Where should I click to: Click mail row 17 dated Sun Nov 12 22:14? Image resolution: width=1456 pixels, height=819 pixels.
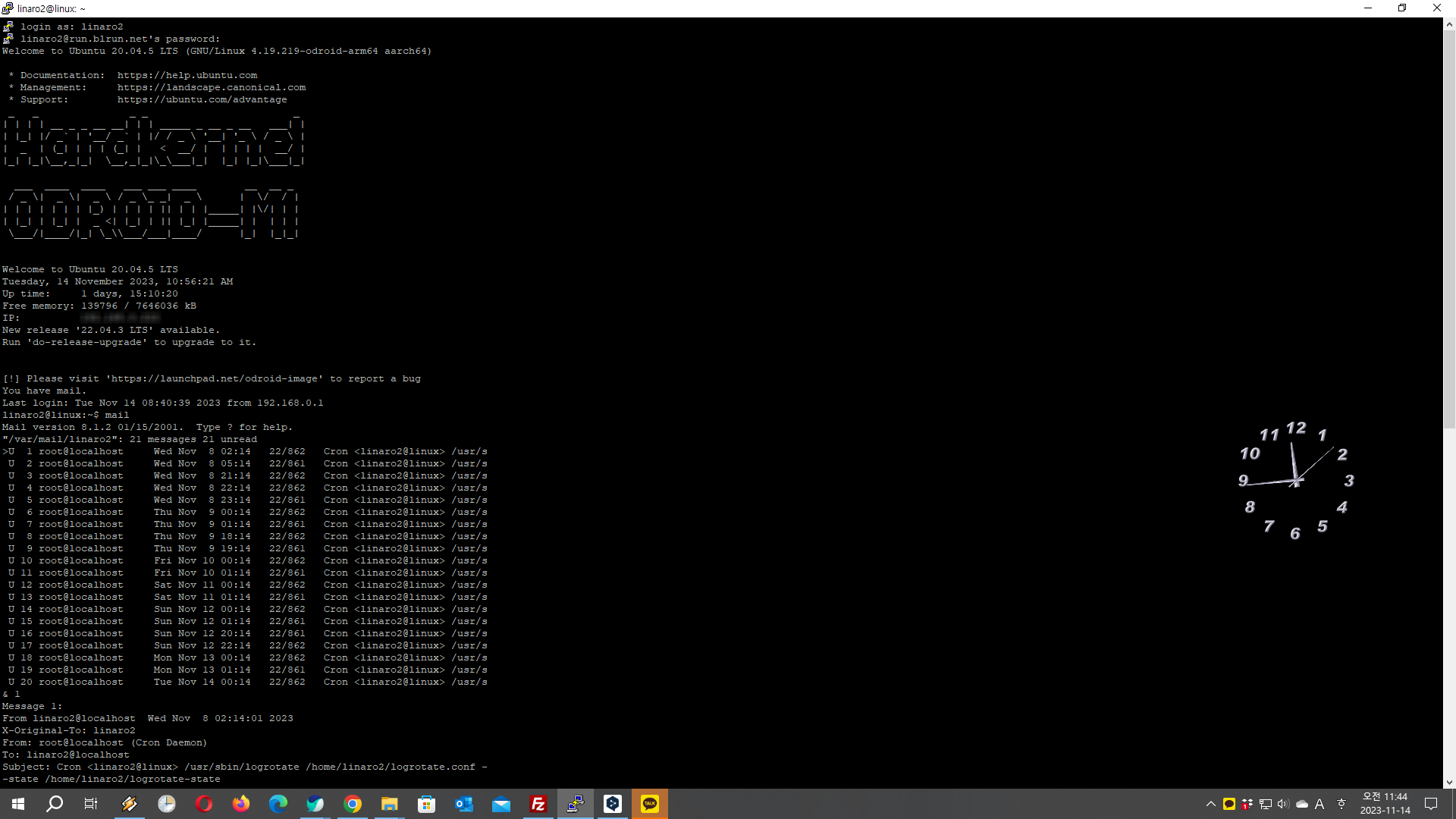click(245, 645)
